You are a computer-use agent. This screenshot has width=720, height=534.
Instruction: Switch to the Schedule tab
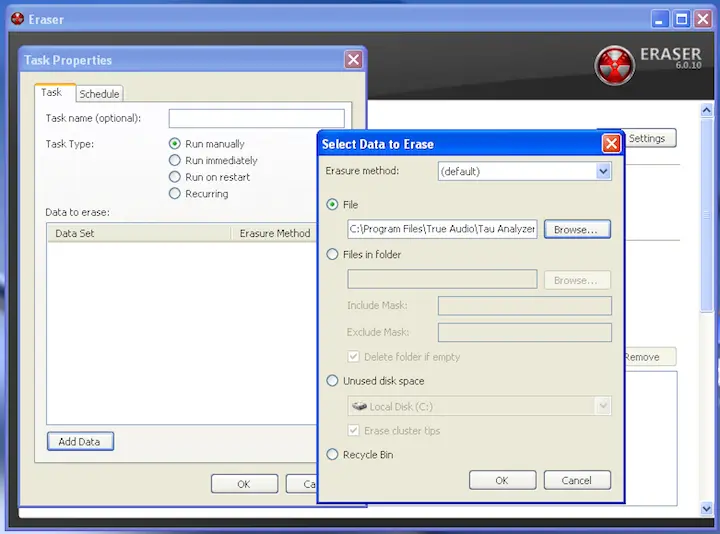coord(99,94)
